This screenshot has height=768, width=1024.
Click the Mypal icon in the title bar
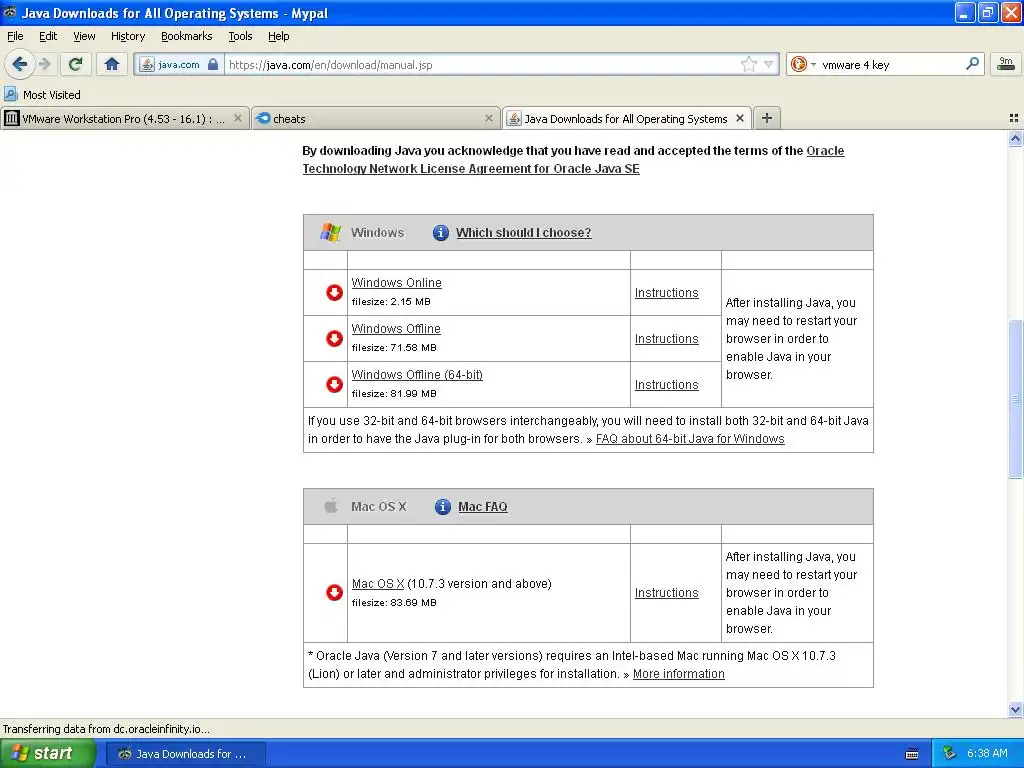[10, 12]
